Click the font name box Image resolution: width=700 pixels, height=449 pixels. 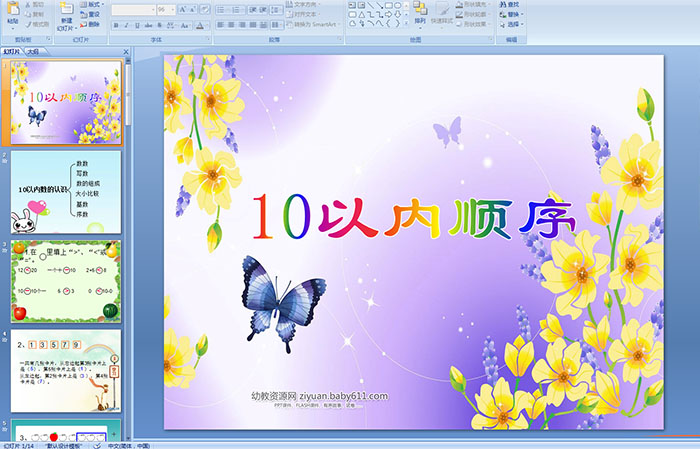(x=133, y=10)
